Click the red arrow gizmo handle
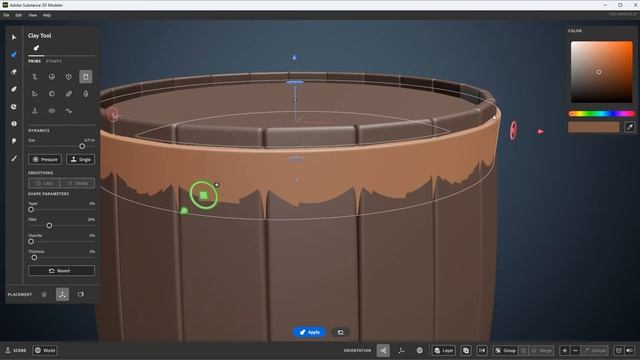The width and height of the screenshot is (640, 360). point(540,131)
